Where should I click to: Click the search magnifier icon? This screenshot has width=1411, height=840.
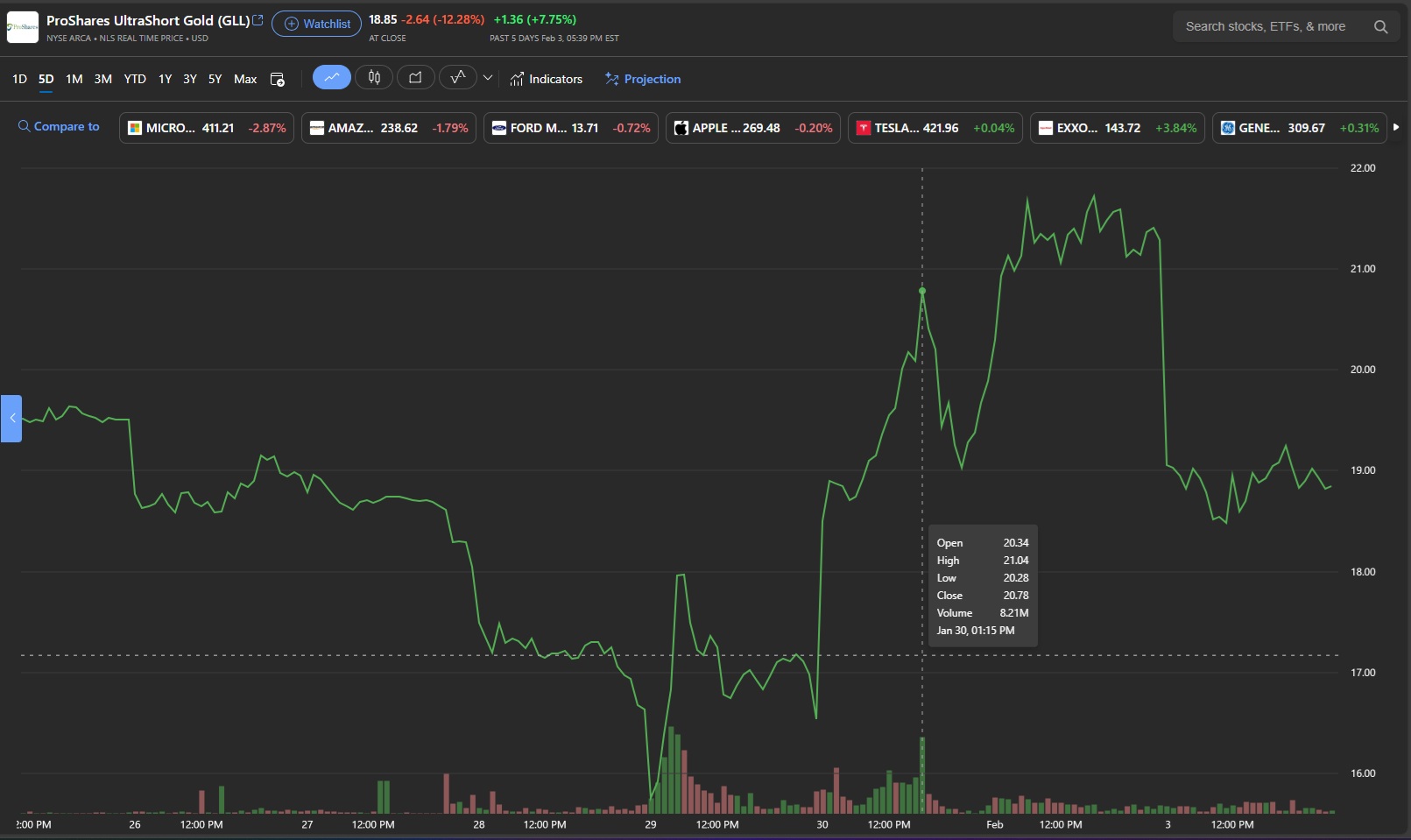(1380, 27)
